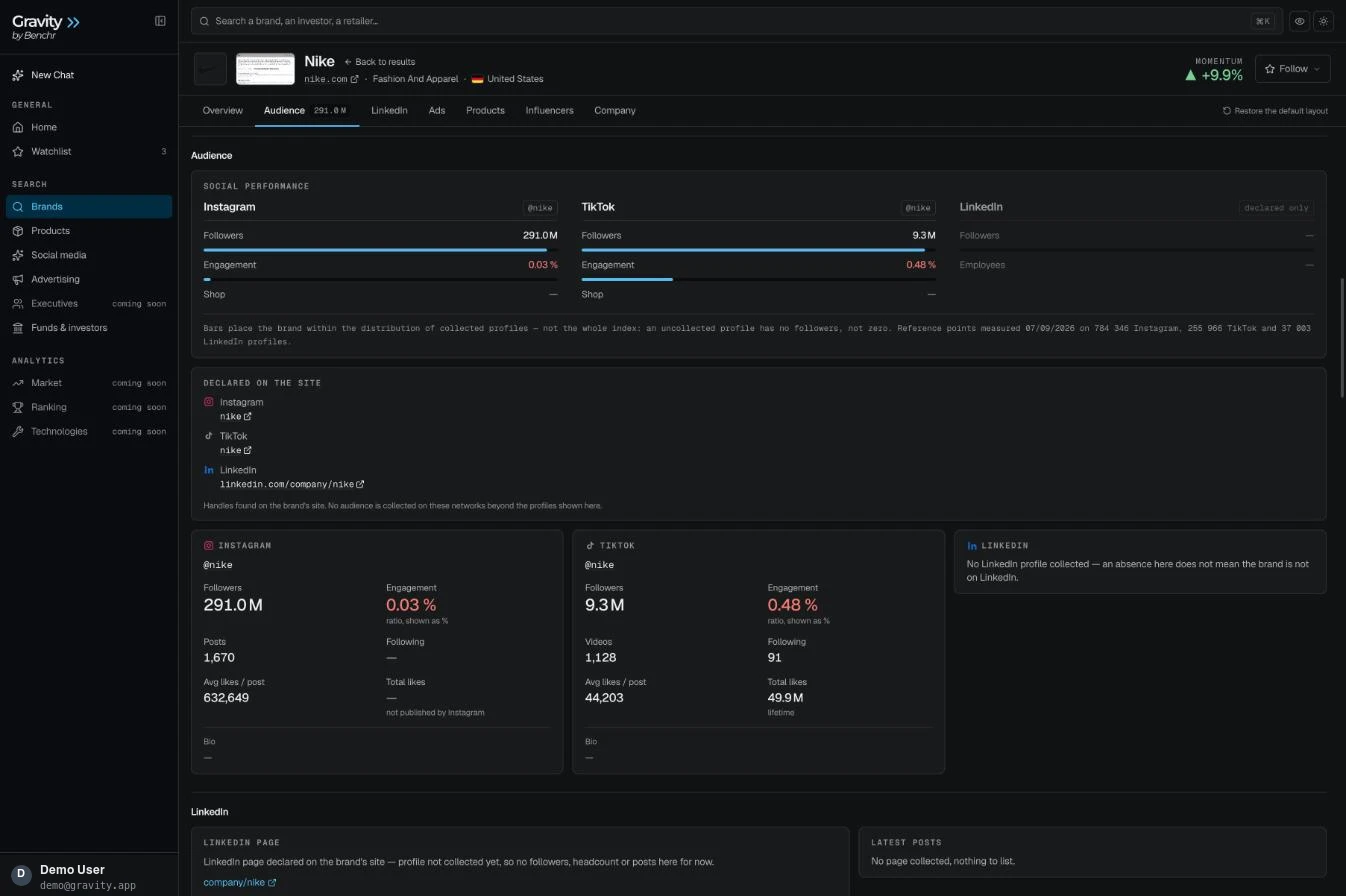Click the Ranking trophy icon
This screenshot has width=1346, height=896.
tap(18, 407)
